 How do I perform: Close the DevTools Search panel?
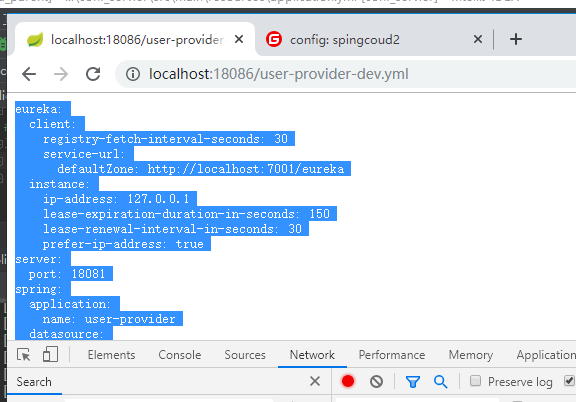tap(315, 381)
